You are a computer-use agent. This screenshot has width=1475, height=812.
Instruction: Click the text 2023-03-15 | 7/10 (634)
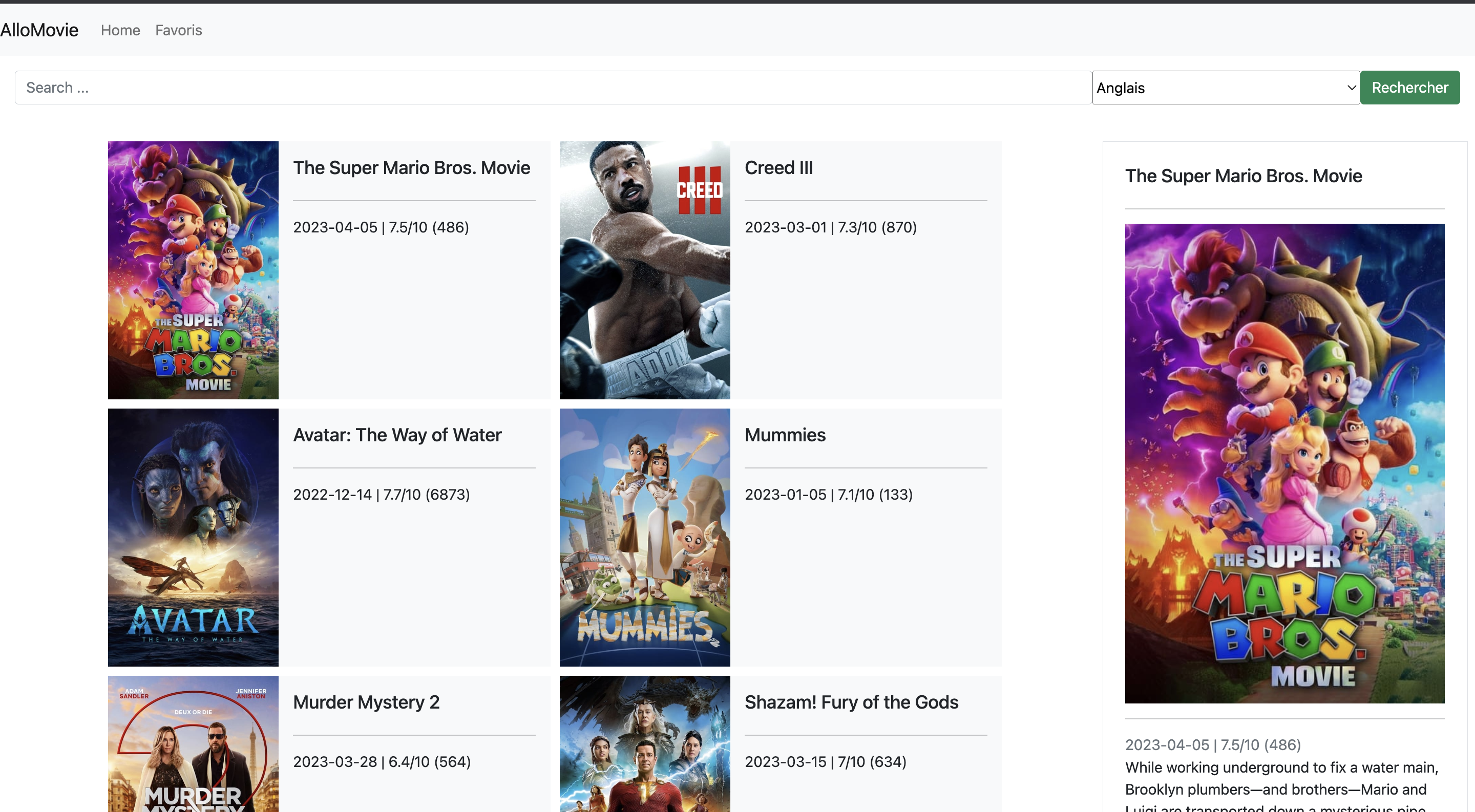click(826, 762)
